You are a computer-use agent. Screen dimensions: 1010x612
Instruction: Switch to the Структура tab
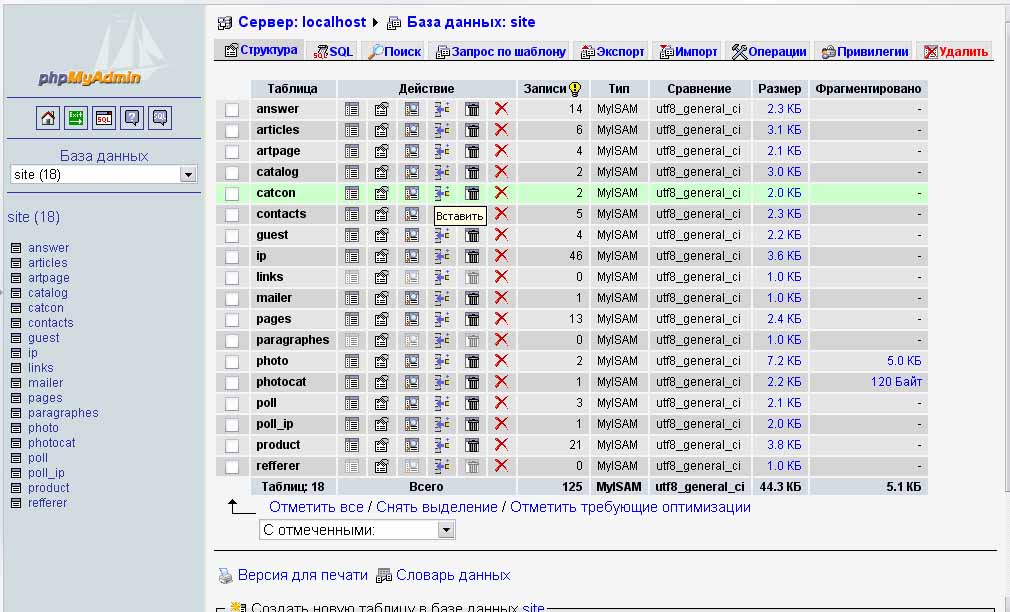coord(261,50)
